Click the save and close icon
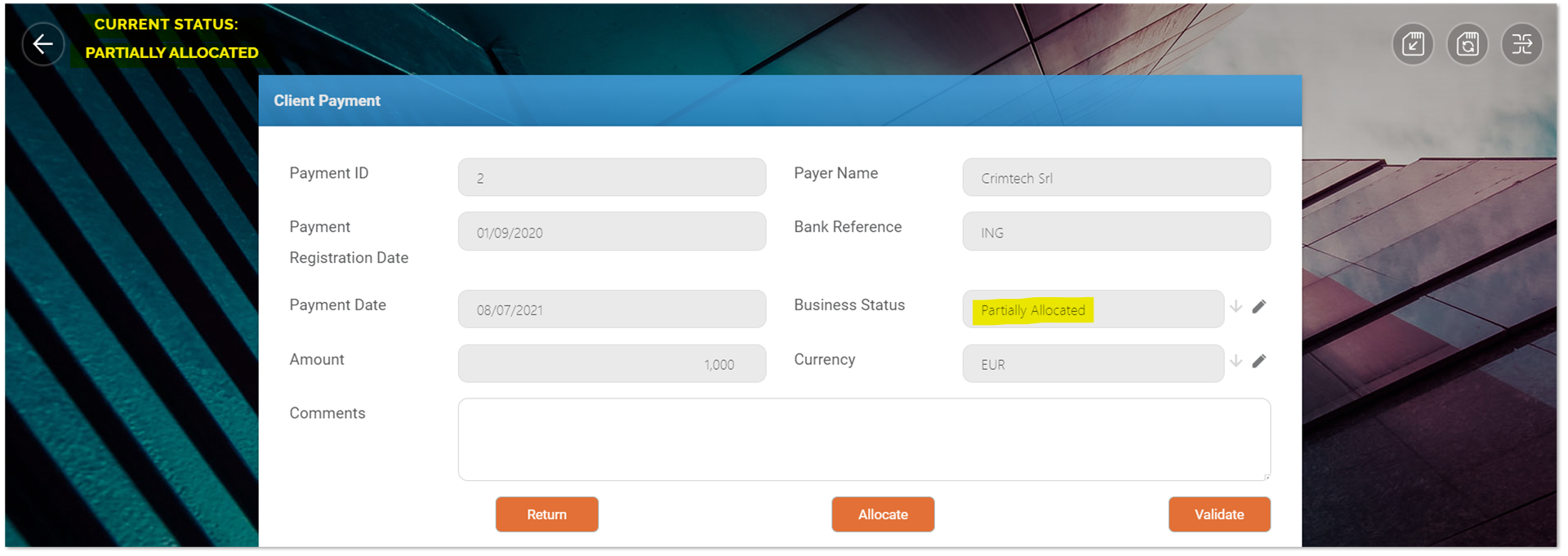Viewport: 1568px width, 556px height. [x=1413, y=44]
